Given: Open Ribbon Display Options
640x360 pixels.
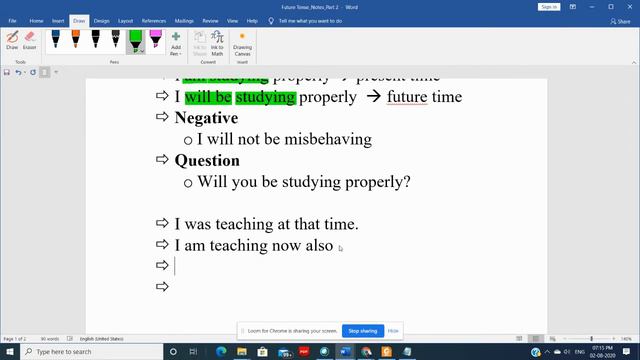Looking at the screenshot, I should point(573,7).
